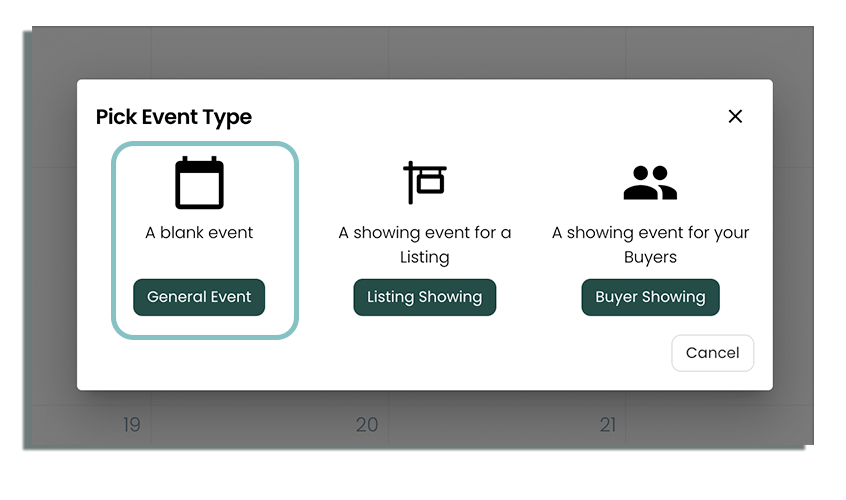Select the Buyer Showing button
Viewport: 846px width, 500px height.
click(650, 297)
